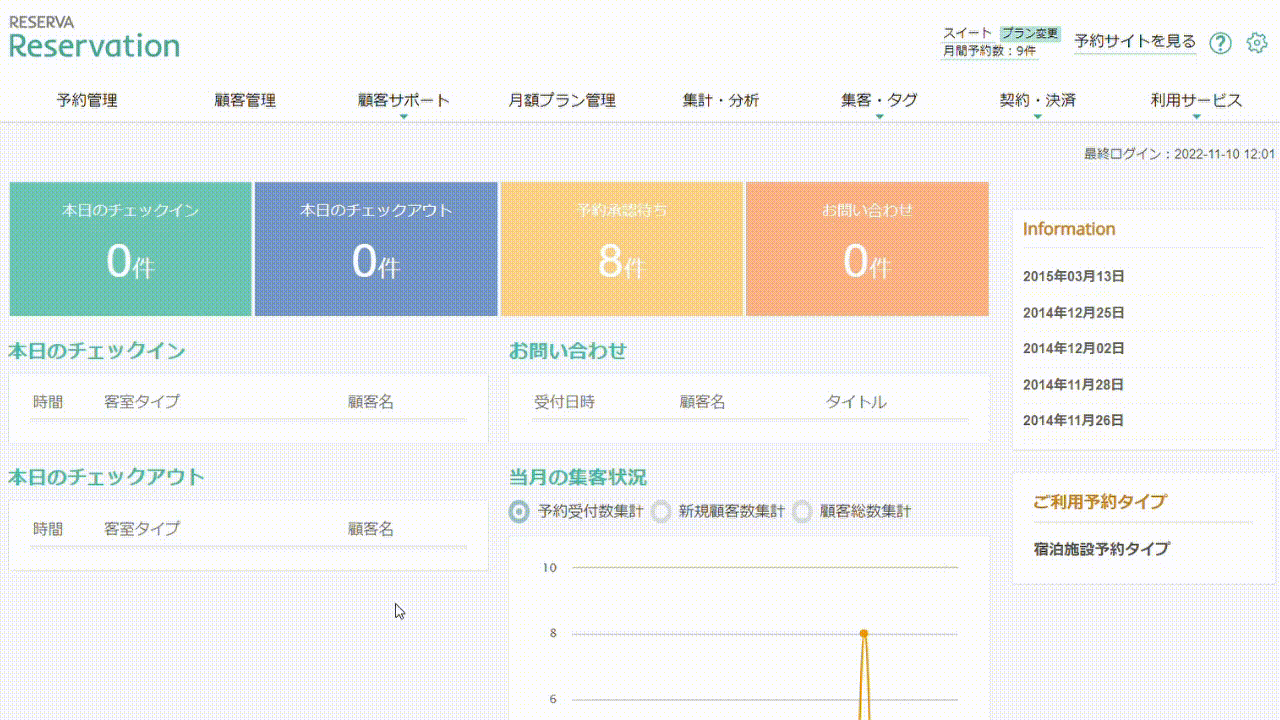1280x720 pixels.
Task: Open Information entry 2014年12月25日
Action: pyautogui.click(x=1074, y=313)
